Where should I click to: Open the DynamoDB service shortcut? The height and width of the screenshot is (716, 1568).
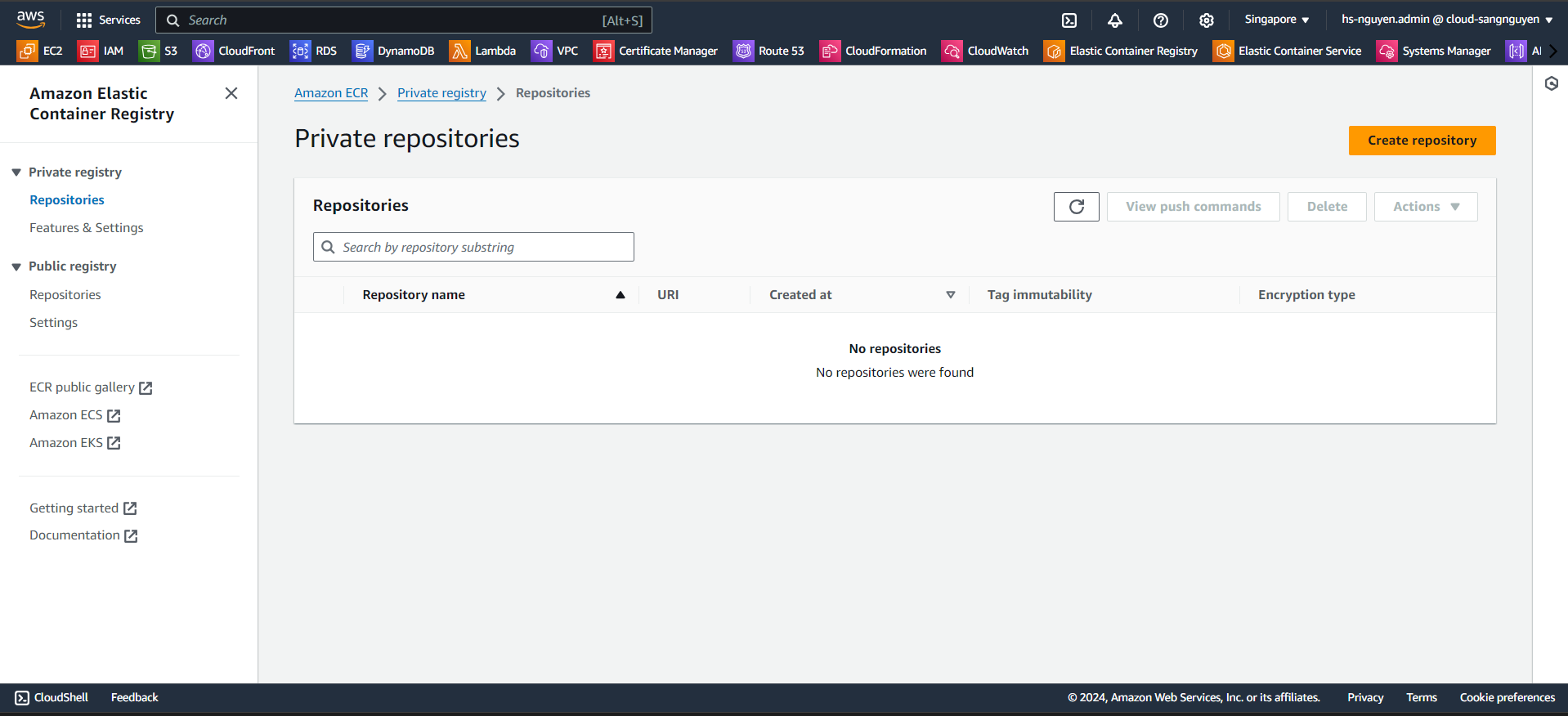393,51
